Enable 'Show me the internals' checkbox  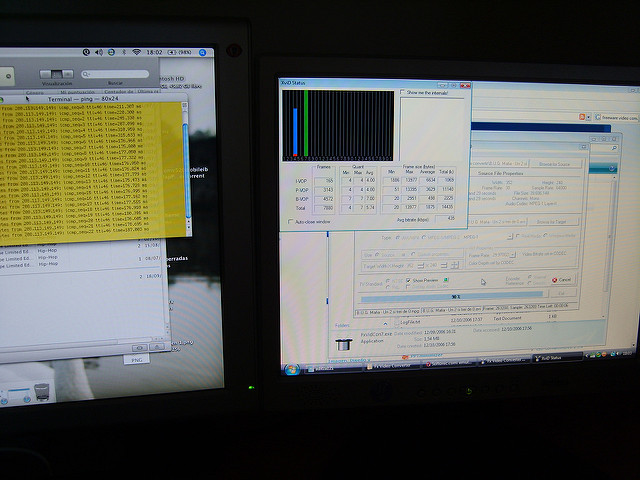400,92
